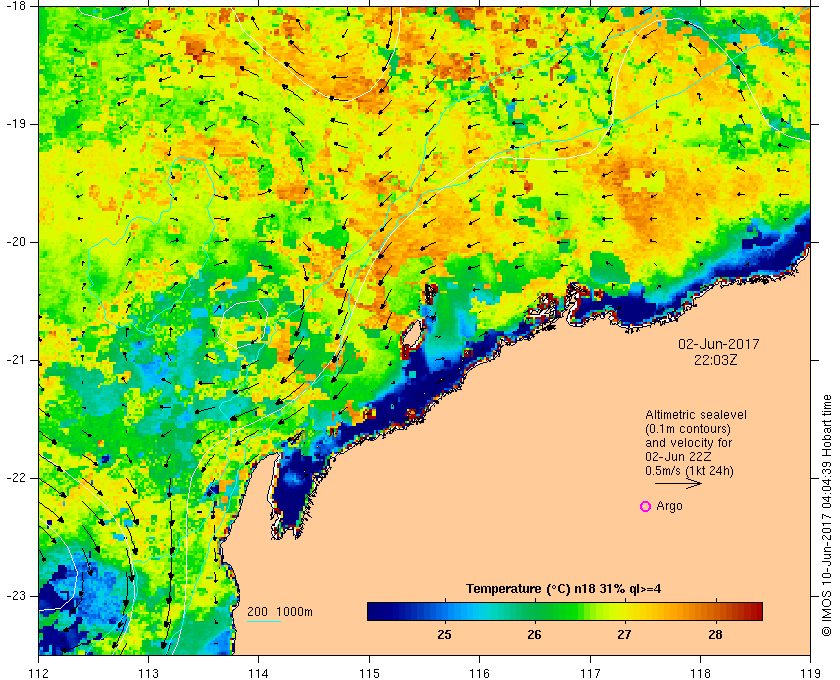Click the temperature color bar at 25

pyautogui.click(x=444, y=611)
